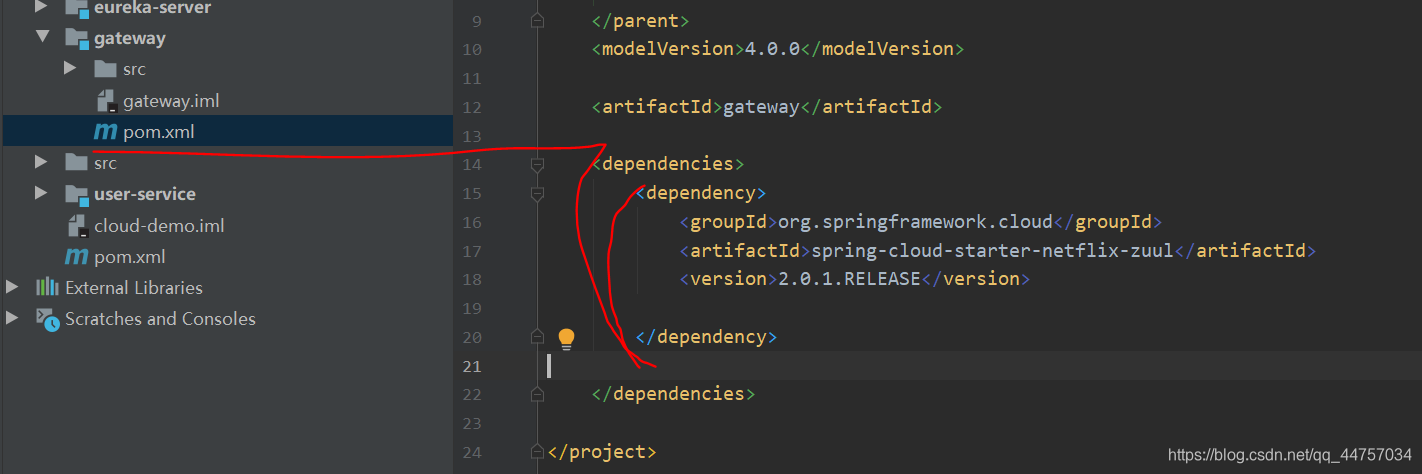
Task: Click line number 21 in gutter
Action: [473, 366]
